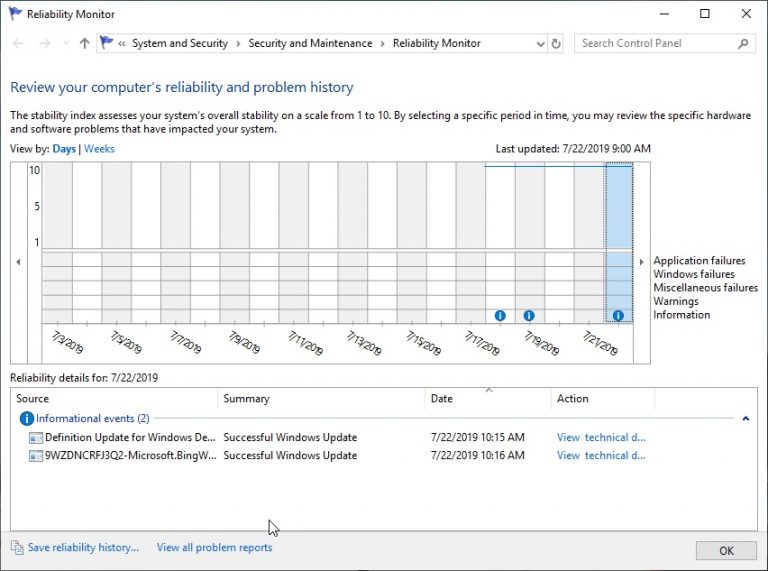This screenshot has width=768, height=571.
Task: Go up one level with Up arrow
Action: point(84,44)
